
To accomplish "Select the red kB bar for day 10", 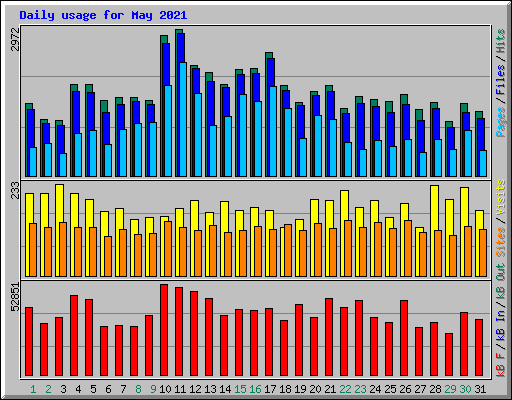I will click(164, 330).
